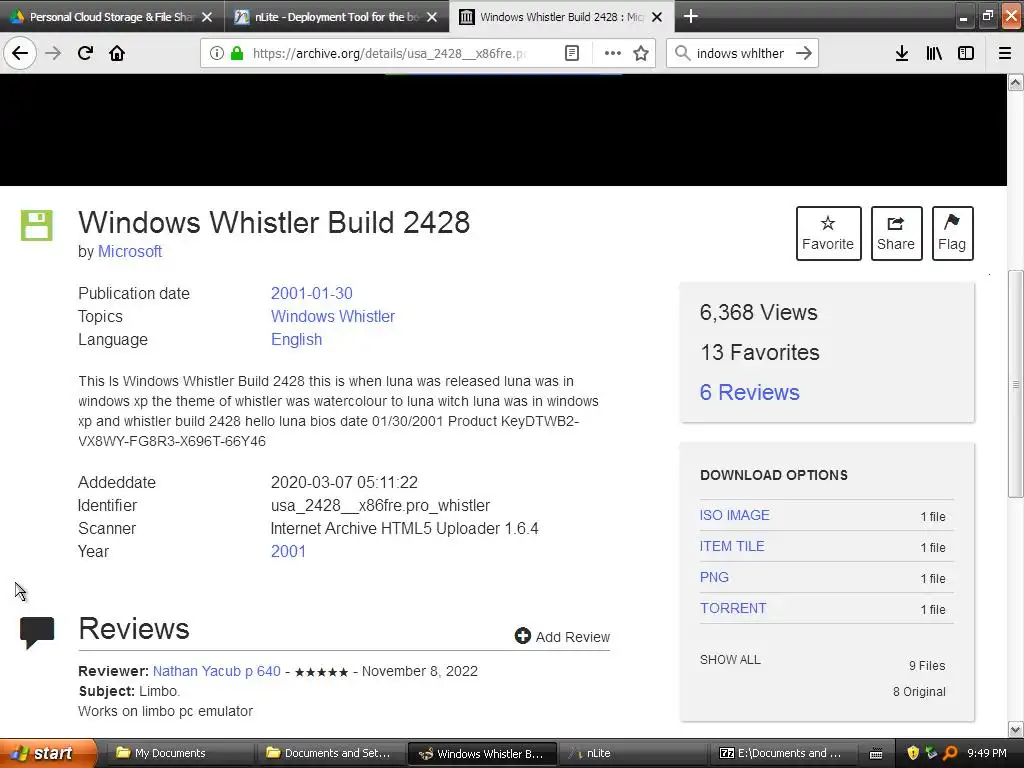
Task: Click the Reviews speech bubble icon
Action: click(x=37, y=632)
